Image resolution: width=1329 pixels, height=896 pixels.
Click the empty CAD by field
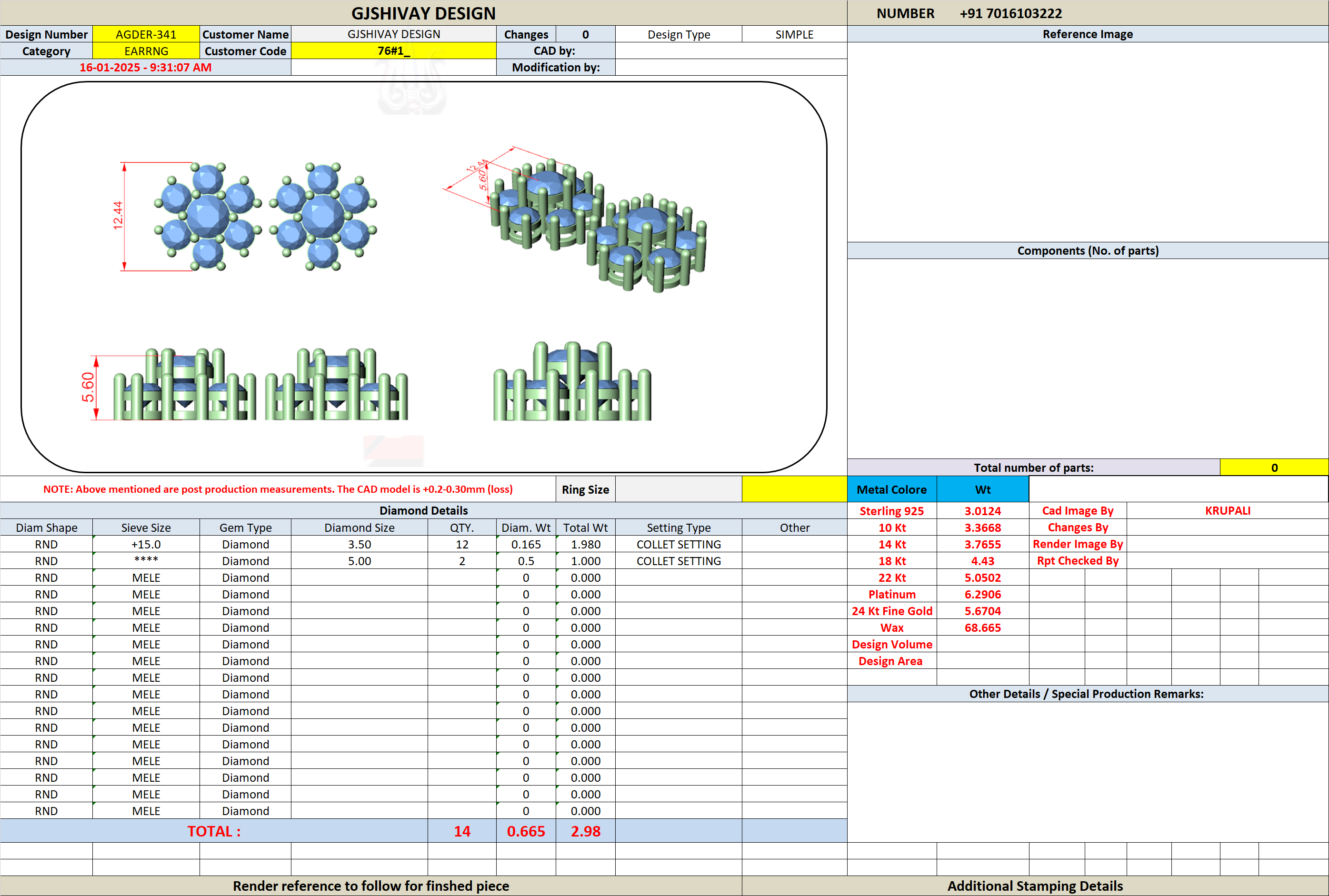point(731,51)
